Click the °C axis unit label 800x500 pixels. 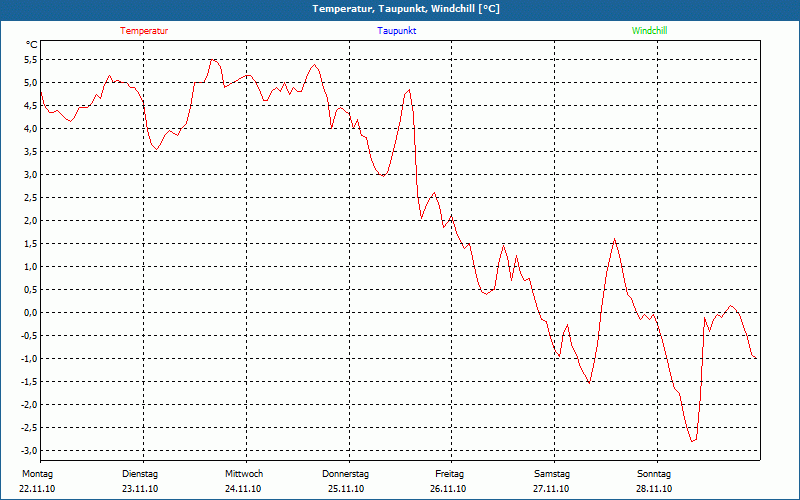click(32, 45)
